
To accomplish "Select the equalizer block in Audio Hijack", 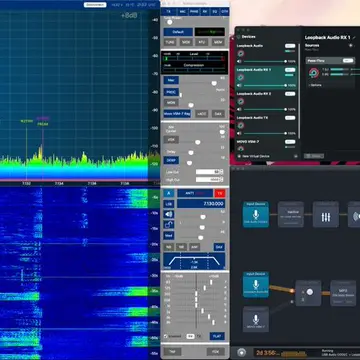I will click(x=325, y=214).
